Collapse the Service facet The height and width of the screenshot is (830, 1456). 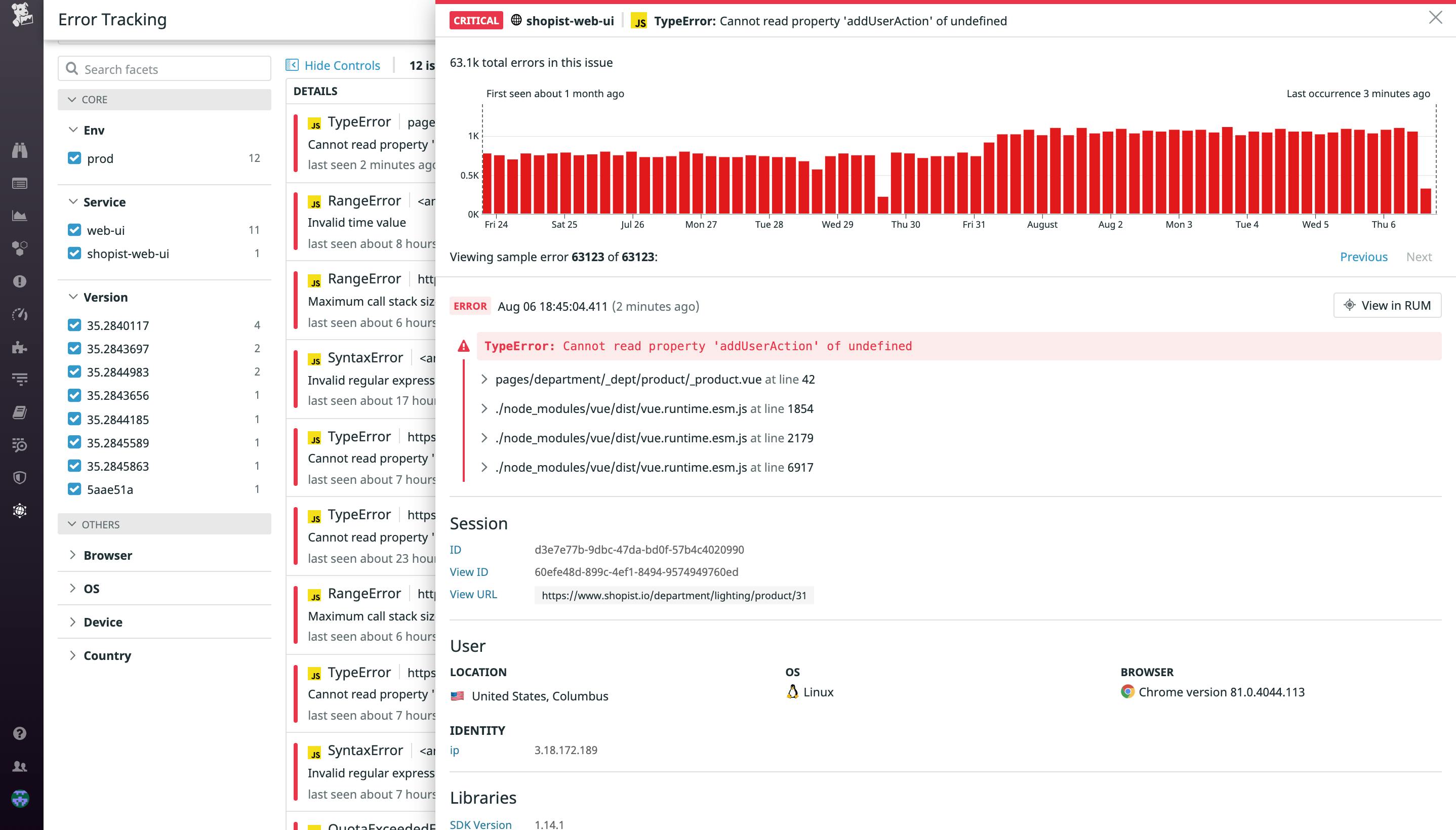[73, 201]
